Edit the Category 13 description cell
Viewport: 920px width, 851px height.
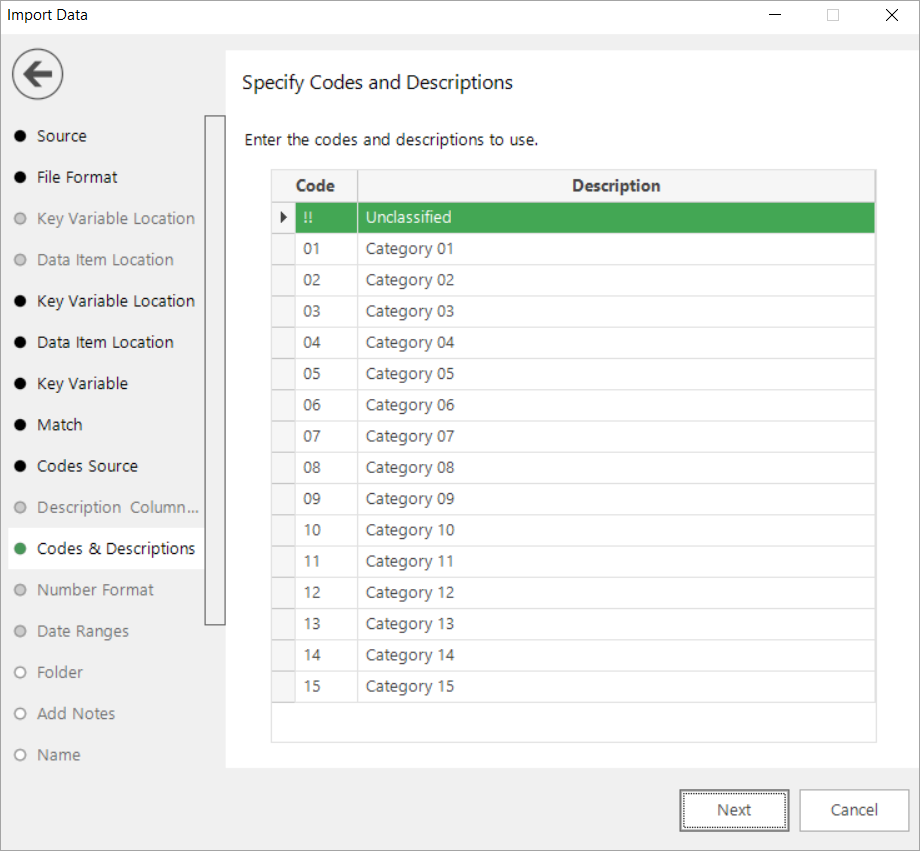616,624
